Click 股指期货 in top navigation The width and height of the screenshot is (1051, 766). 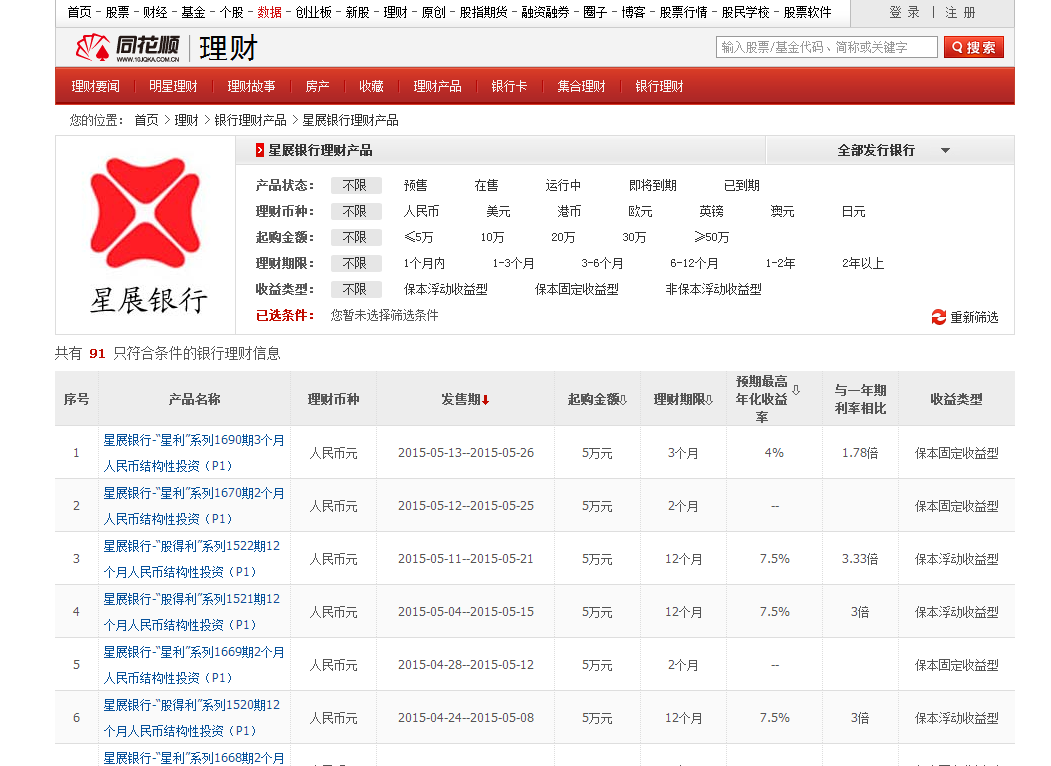tap(483, 12)
